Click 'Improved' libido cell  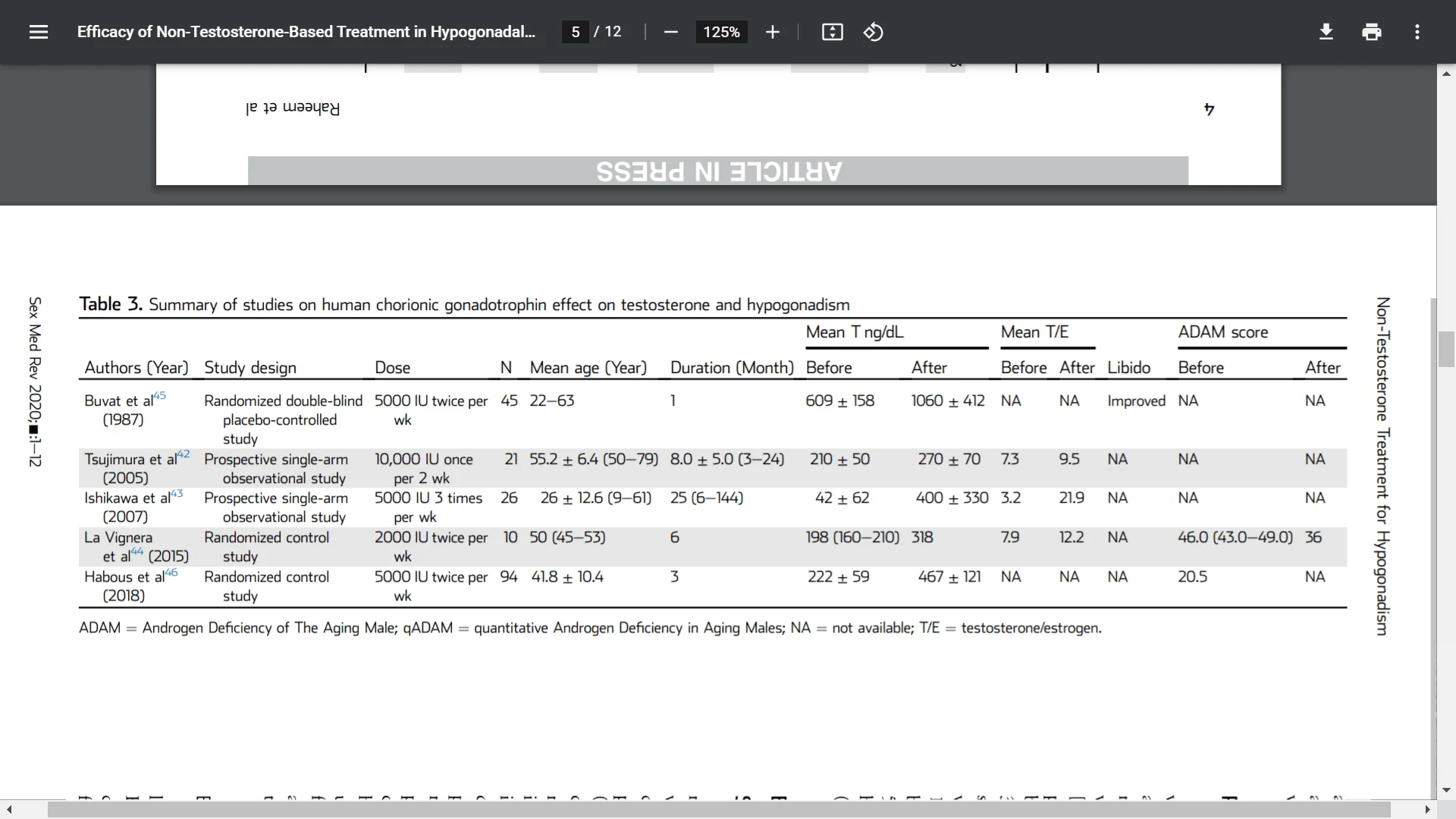coord(1136,401)
